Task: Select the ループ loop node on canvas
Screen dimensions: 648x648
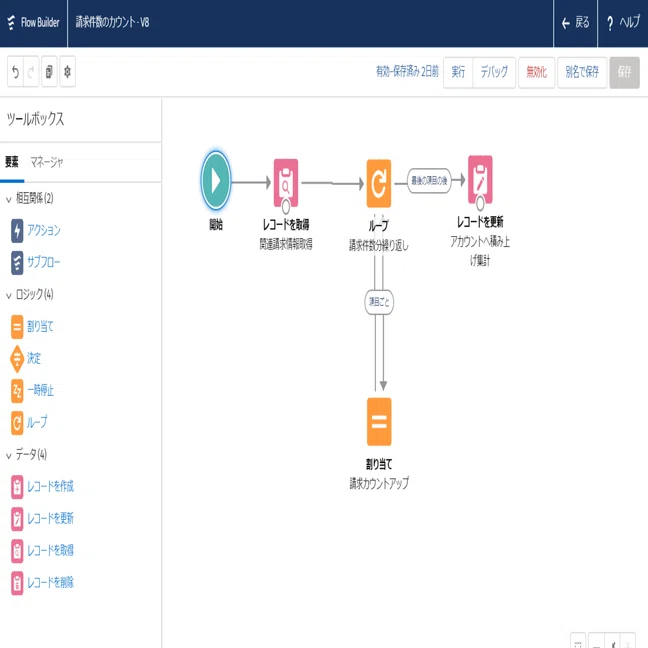Action: tap(379, 183)
